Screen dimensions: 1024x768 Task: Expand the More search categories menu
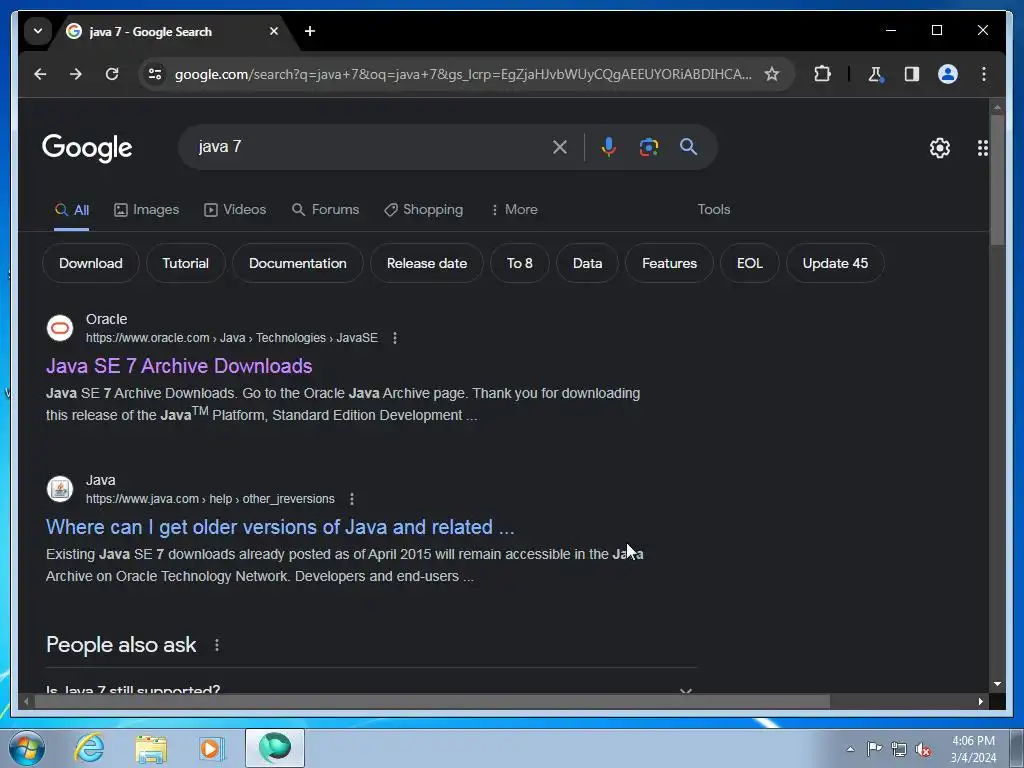514,210
